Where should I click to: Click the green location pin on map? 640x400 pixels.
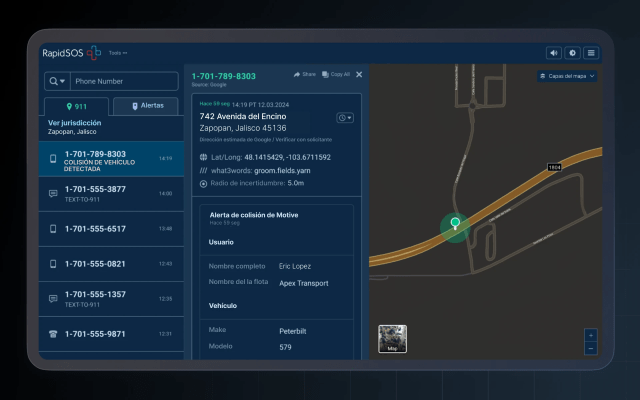click(455, 224)
